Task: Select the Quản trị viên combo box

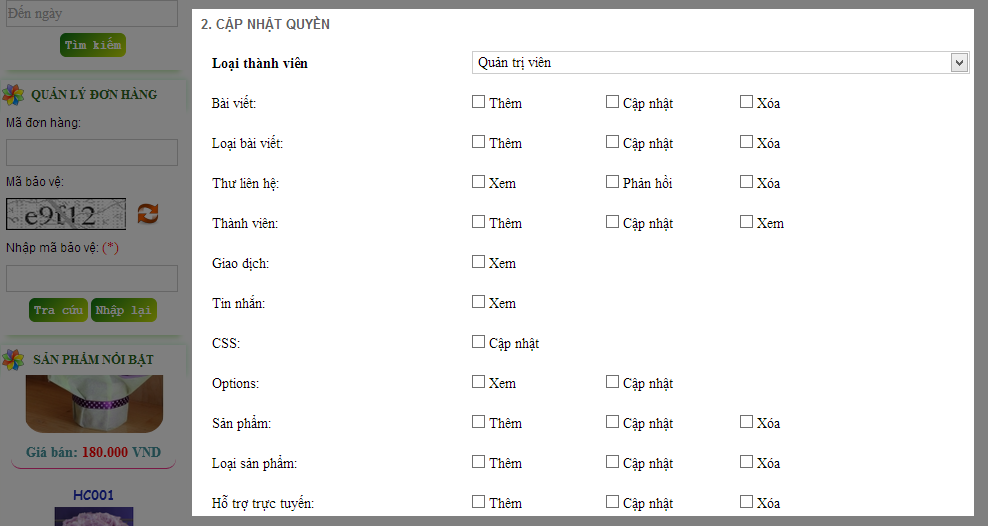Action: coord(720,62)
